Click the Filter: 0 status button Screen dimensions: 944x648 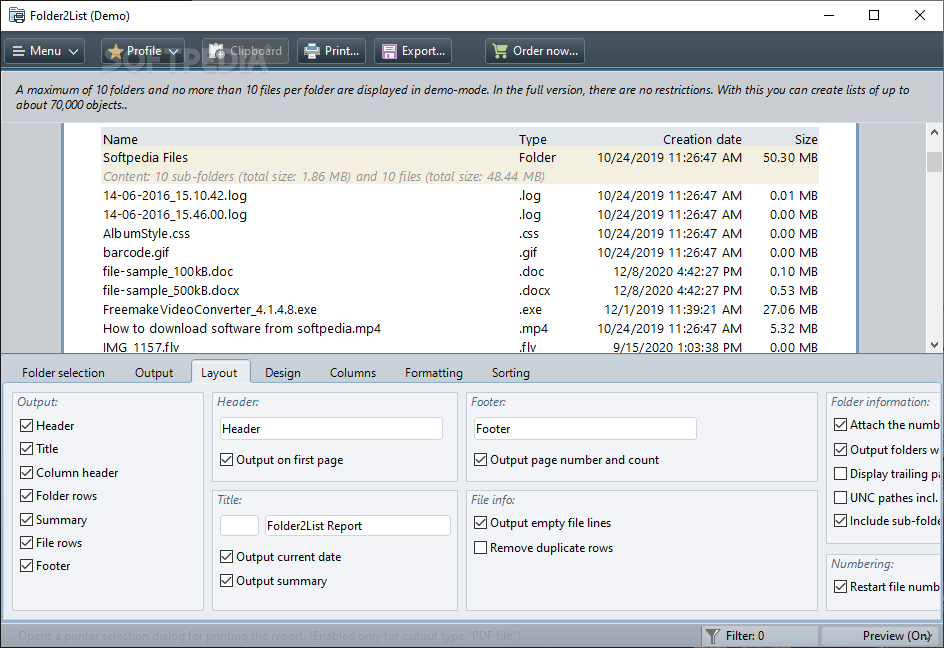point(759,636)
